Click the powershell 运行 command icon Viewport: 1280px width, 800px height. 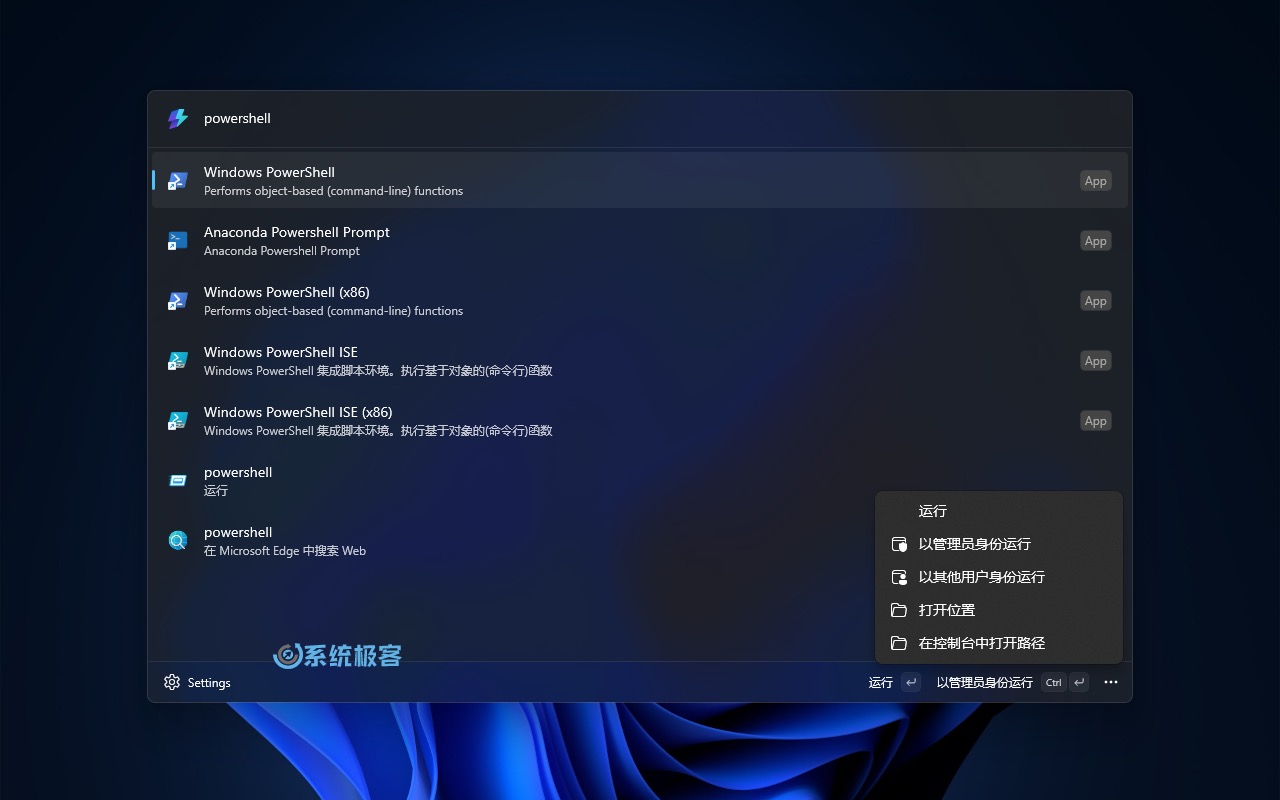tap(177, 481)
